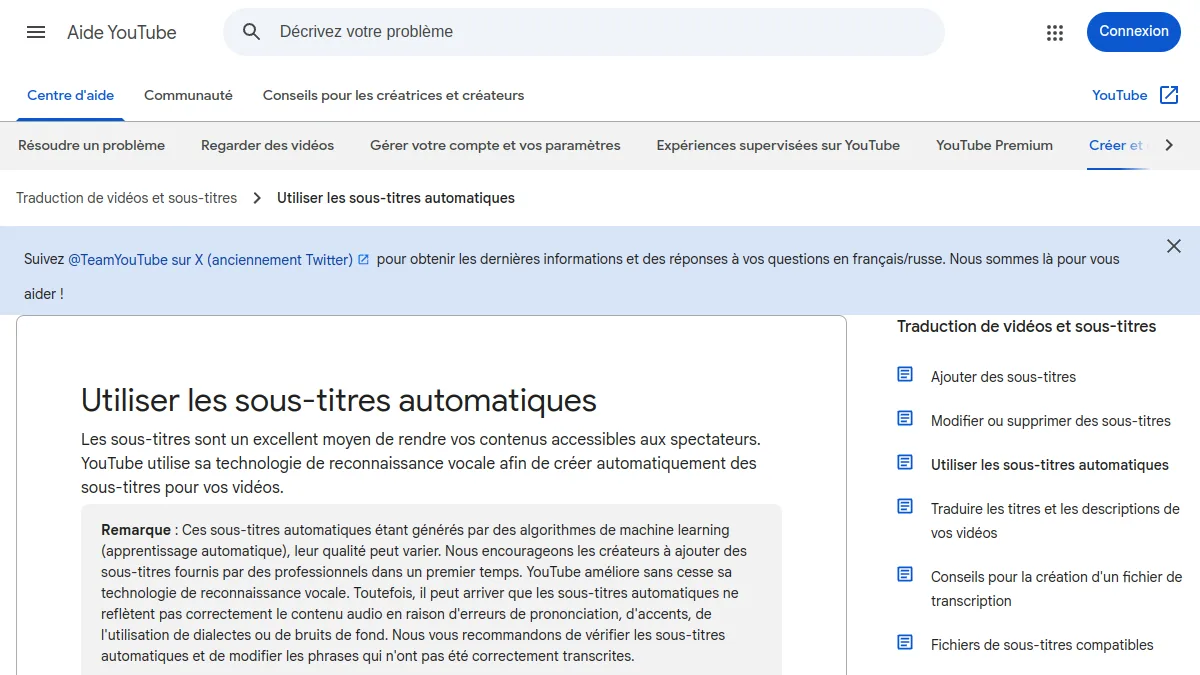Focus the Décrivez votre problème search field
The width and height of the screenshot is (1200, 675).
(x=584, y=32)
